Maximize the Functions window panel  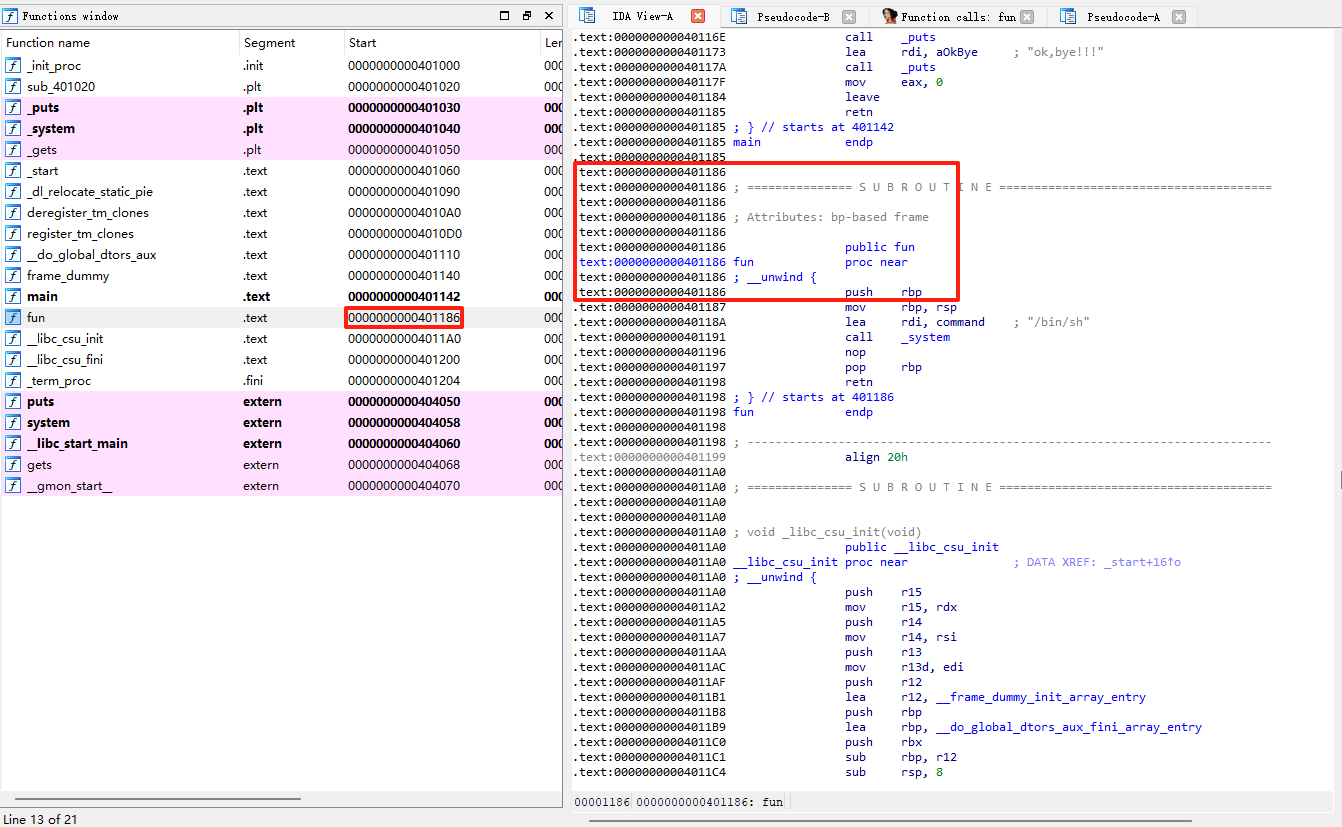pos(504,16)
